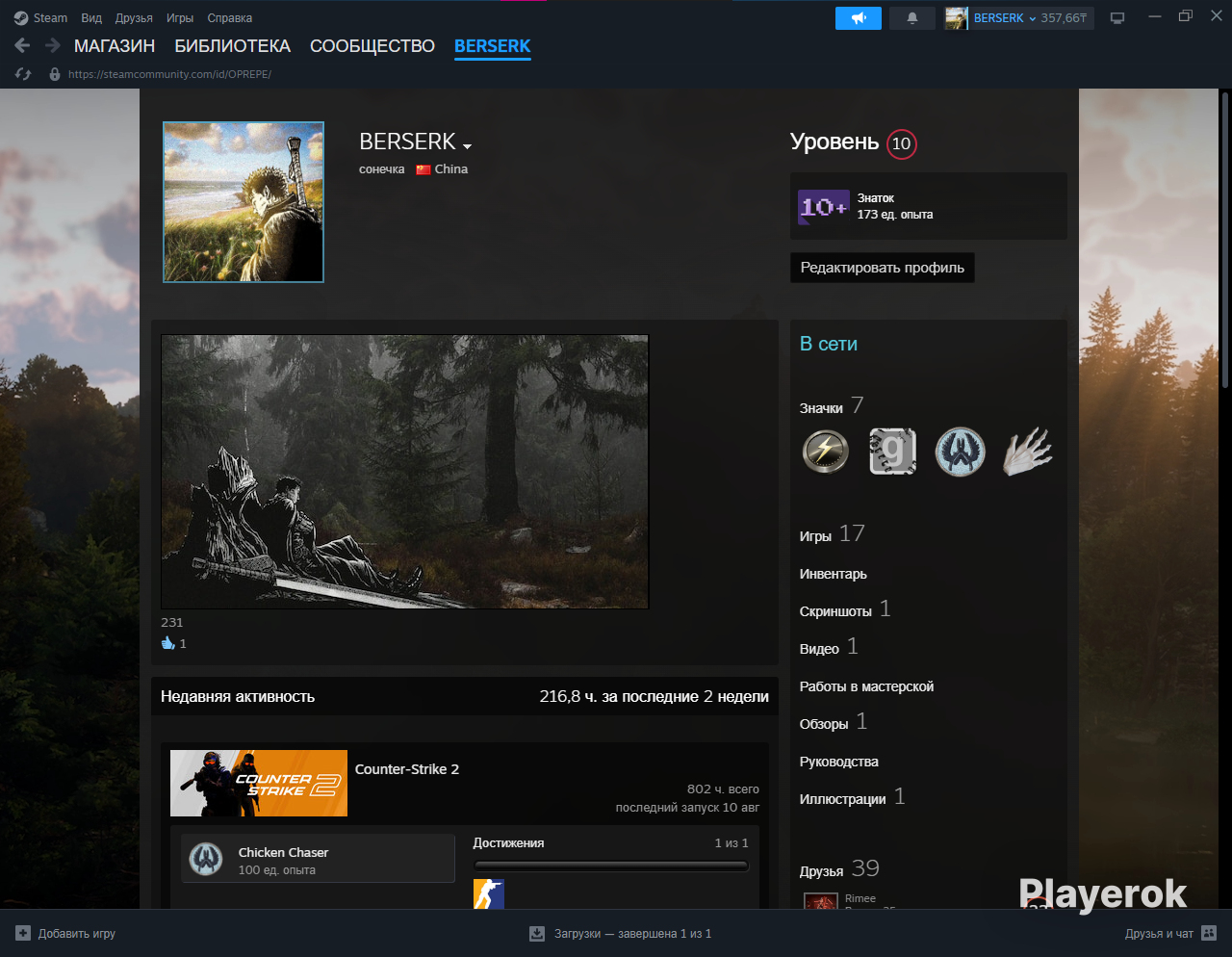This screenshot has width=1232, height=957.
Task: Click the small avatar in the top bar
Action: tap(956, 18)
